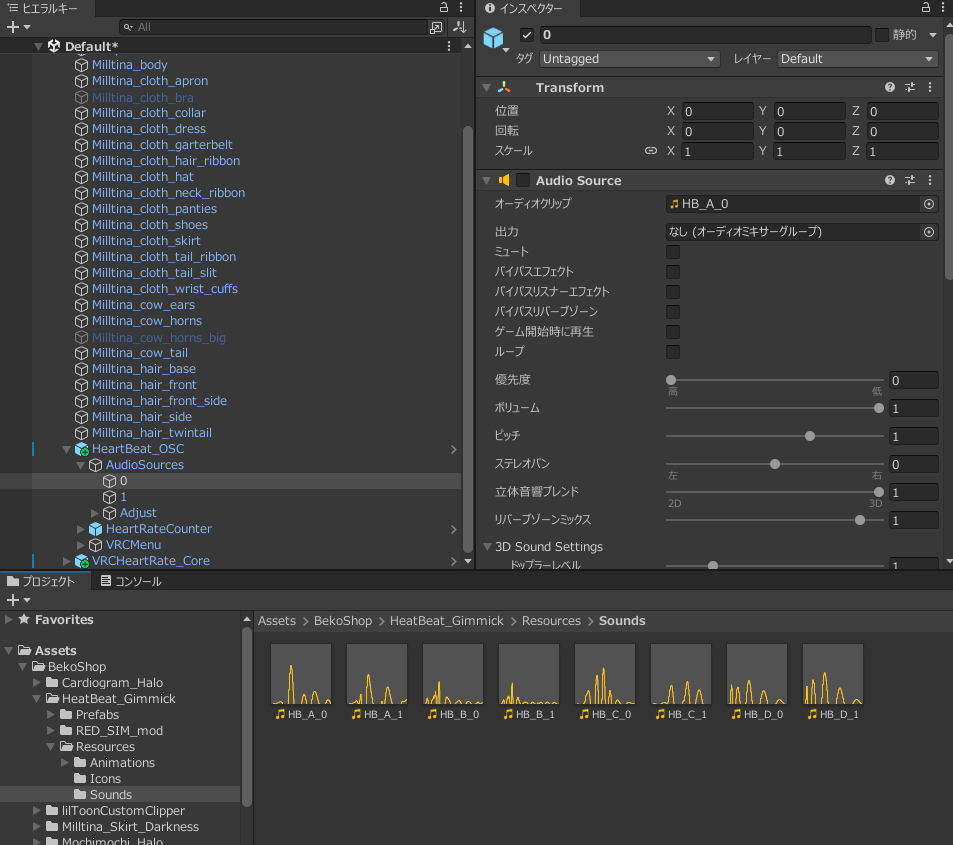The width and height of the screenshot is (953, 845).
Task: Switch to the コンソール tab
Action: [130, 581]
